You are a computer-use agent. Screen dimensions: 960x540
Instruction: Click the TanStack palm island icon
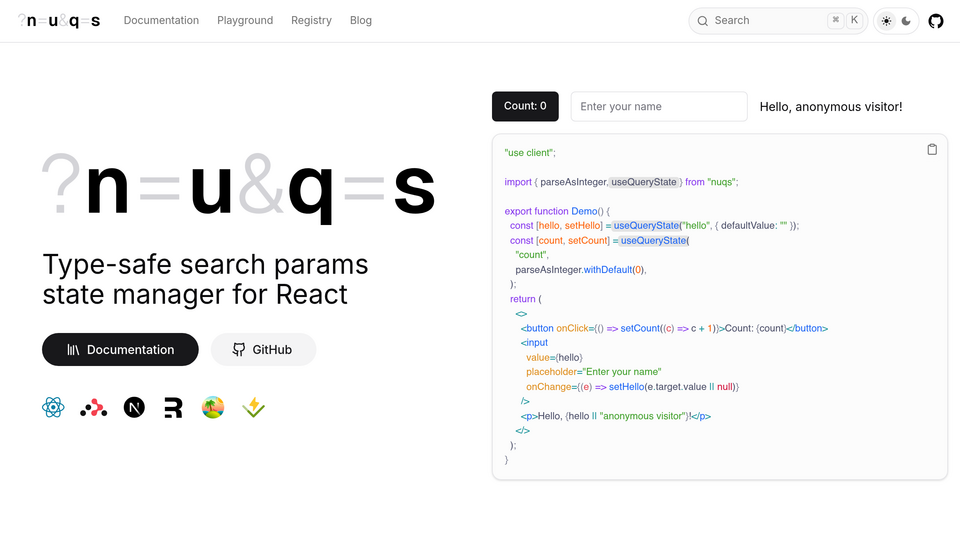(x=213, y=407)
